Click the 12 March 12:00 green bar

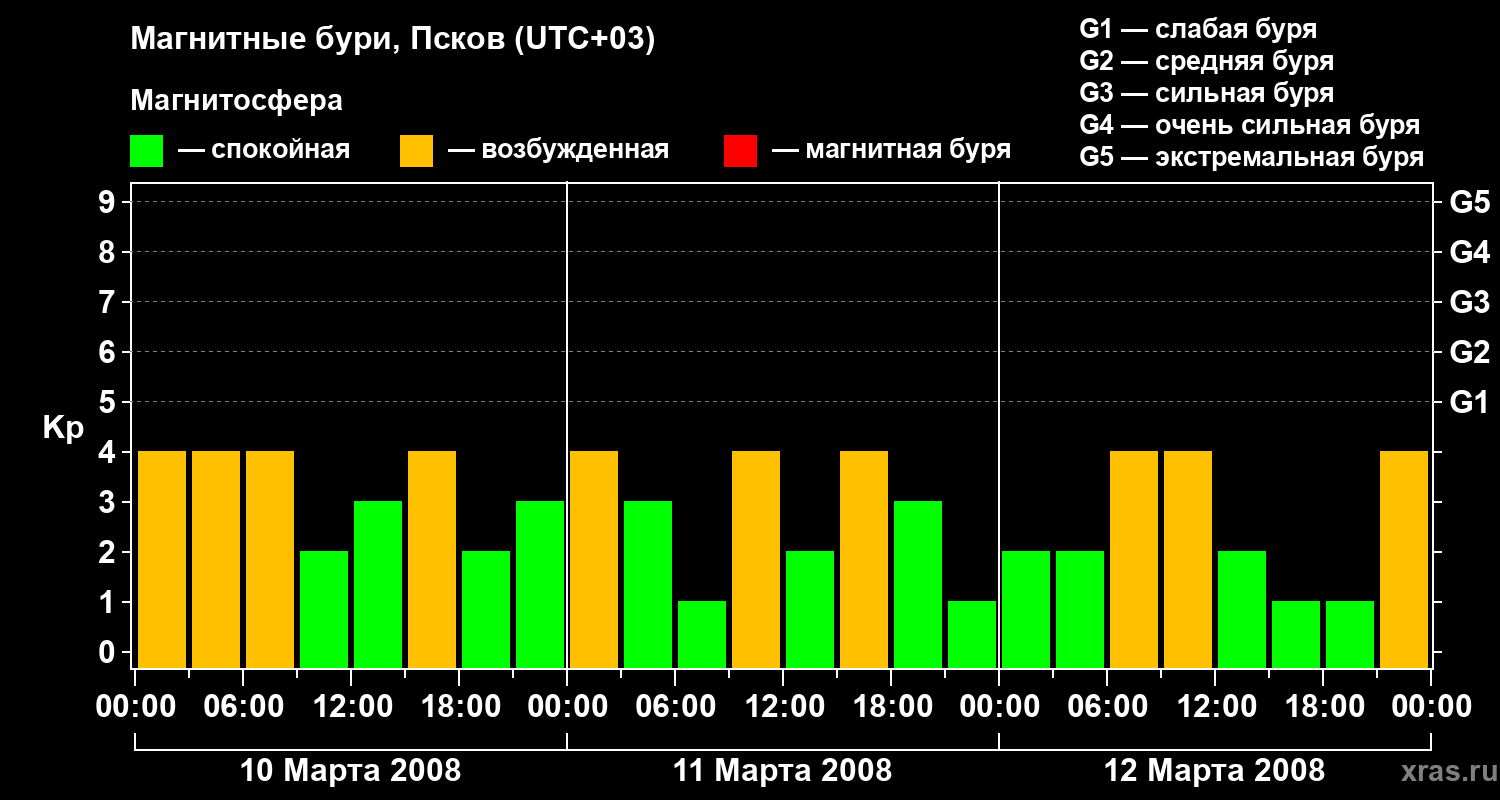pos(1242,609)
